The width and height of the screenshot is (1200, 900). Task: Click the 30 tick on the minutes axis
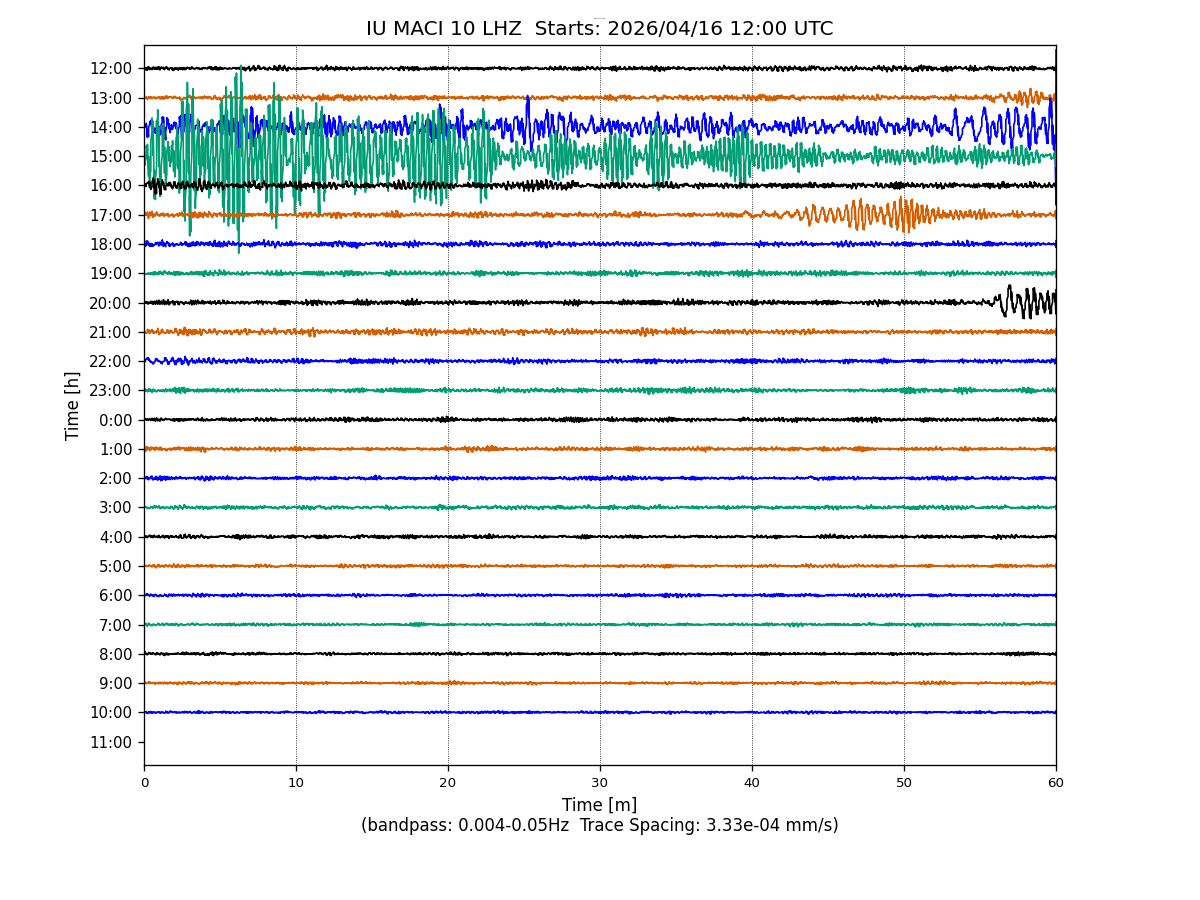coord(600,783)
